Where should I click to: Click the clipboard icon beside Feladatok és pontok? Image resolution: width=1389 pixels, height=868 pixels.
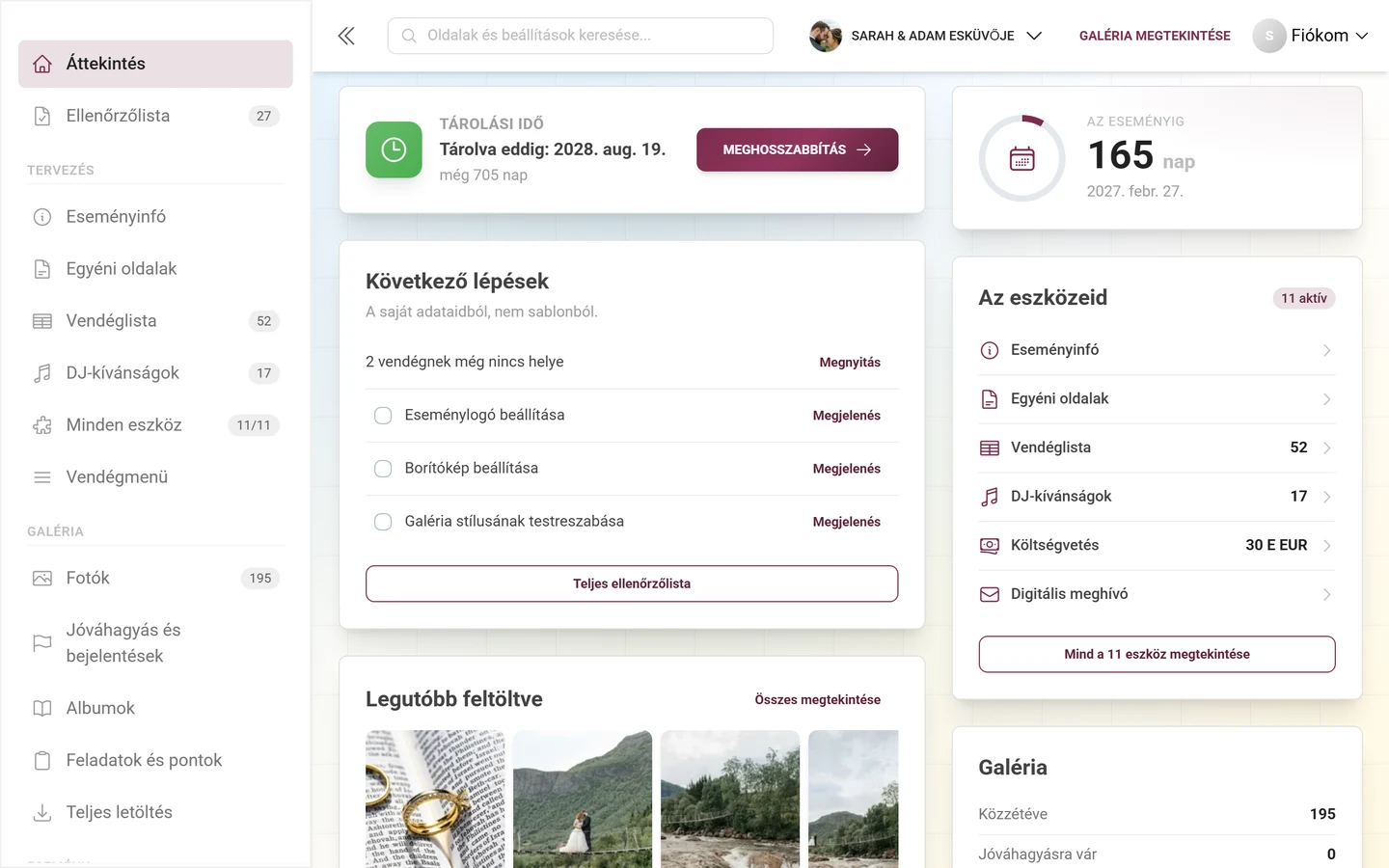coord(42,761)
